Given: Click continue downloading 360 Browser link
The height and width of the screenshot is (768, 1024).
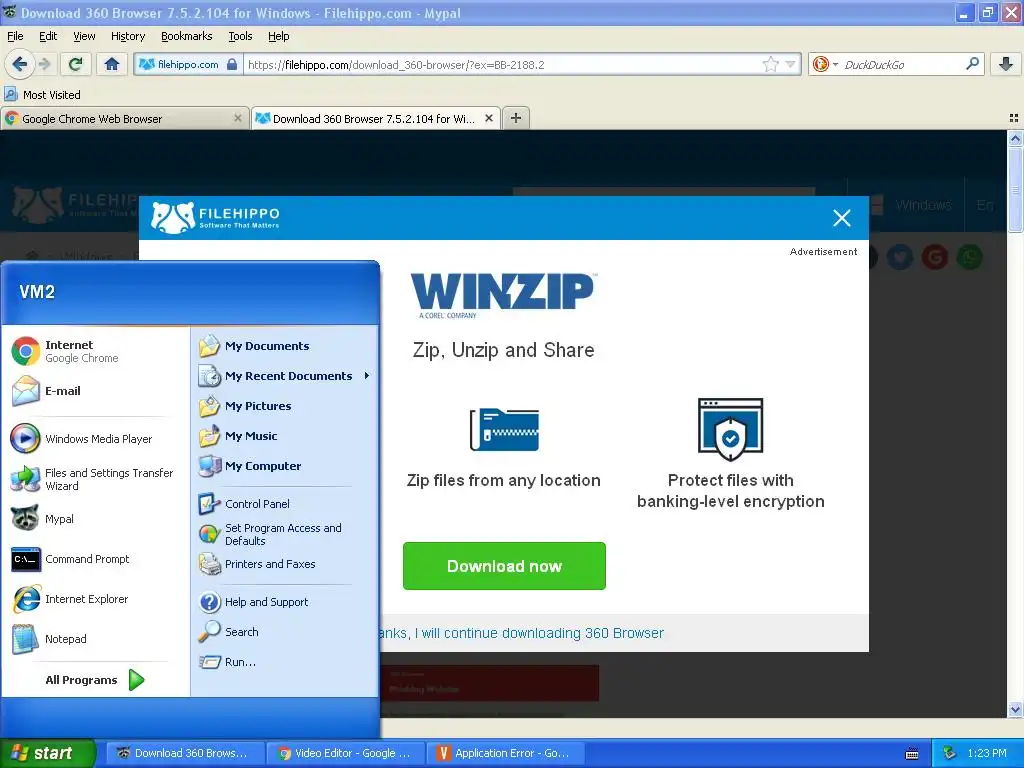Looking at the screenshot, I should [522, 633].
